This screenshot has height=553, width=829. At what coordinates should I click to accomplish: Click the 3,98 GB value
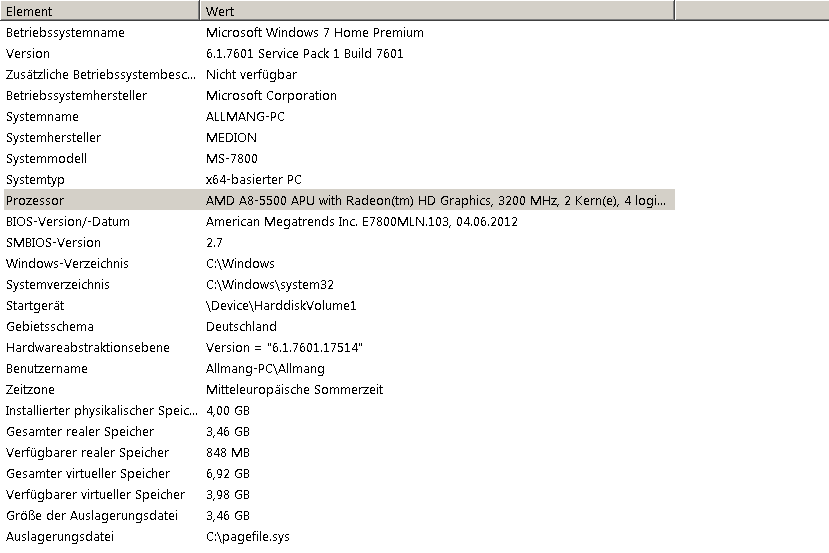point(228,495)
